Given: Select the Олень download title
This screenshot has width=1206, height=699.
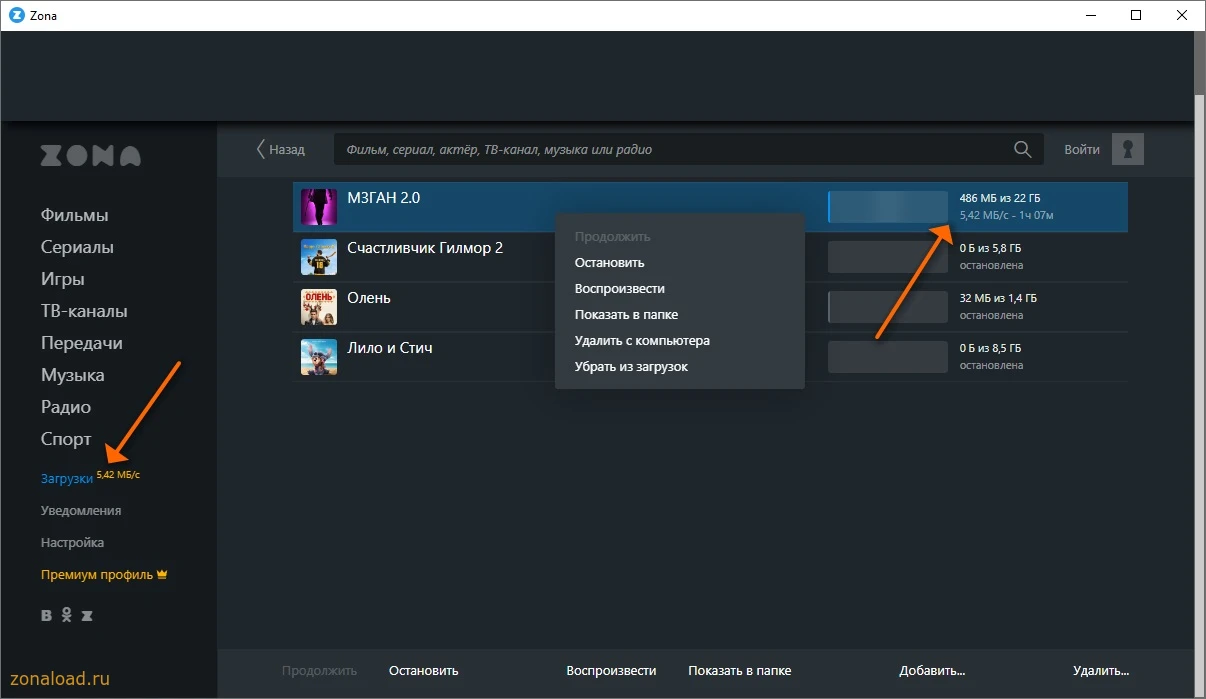Looking at the screenshot, I should coord(369,298).
